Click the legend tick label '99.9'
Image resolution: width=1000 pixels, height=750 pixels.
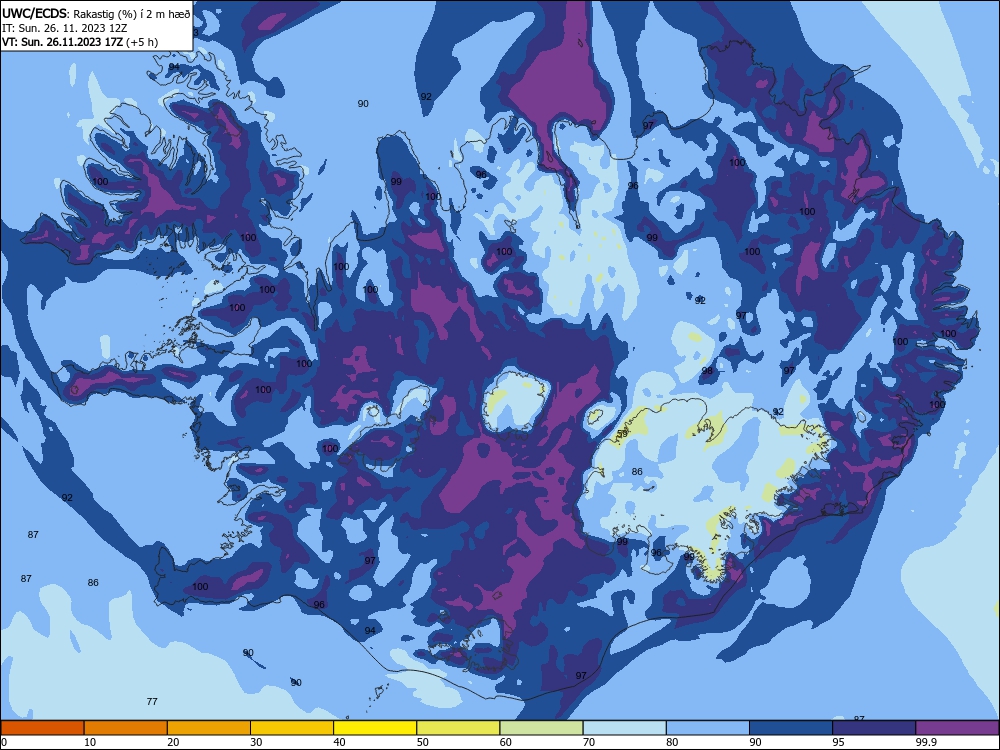point(925,742)
